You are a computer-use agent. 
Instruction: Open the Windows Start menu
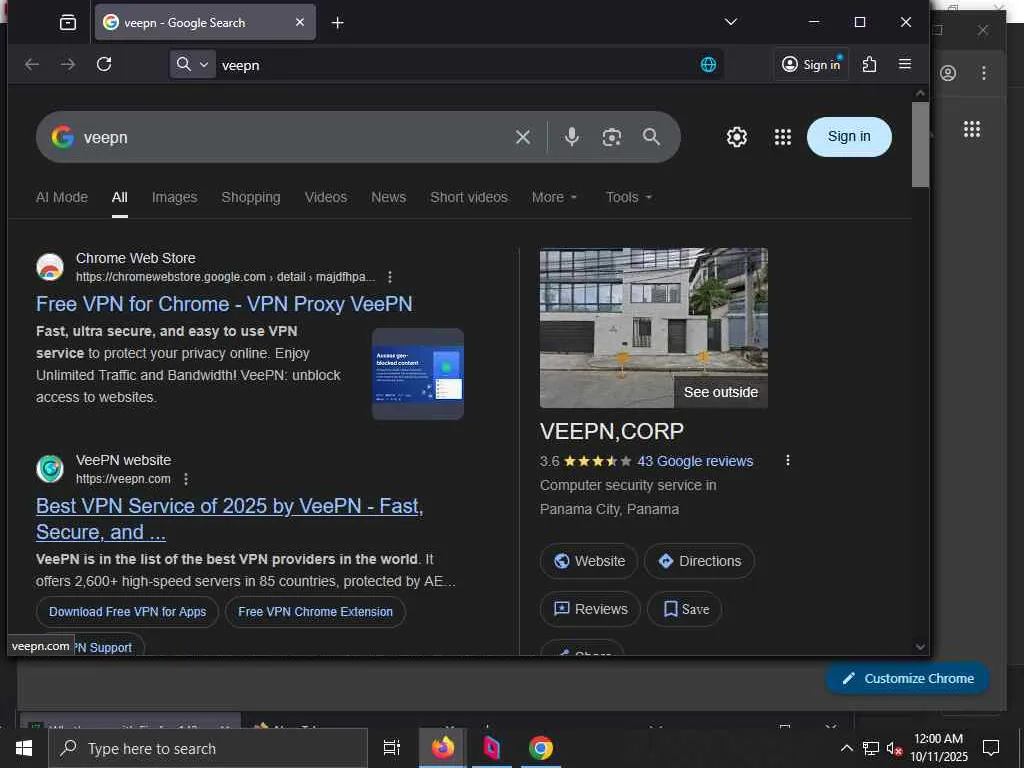tap(24, 748)
